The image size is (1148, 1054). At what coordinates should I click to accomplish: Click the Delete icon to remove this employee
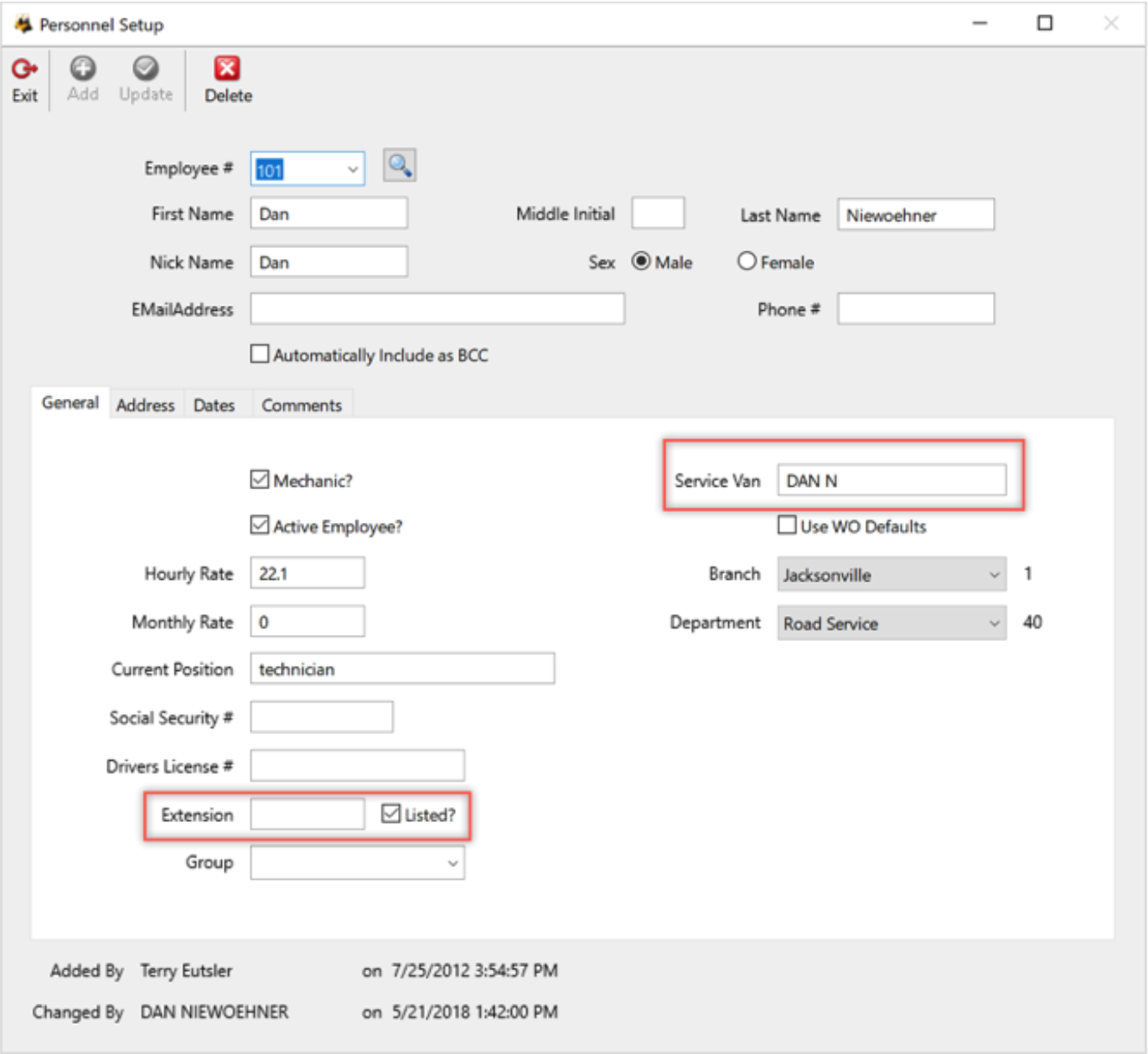pyautogui.click(x=225, y=78)
